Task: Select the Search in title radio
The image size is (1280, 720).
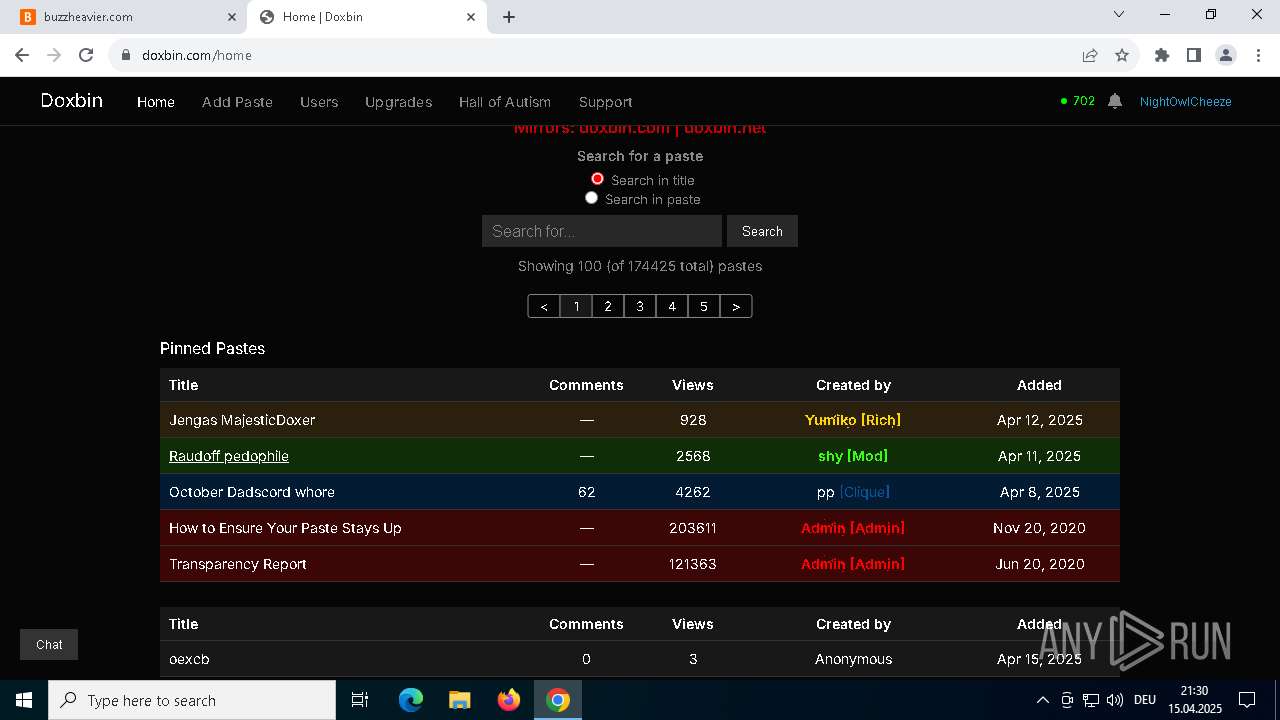Action: pos(597,179)
